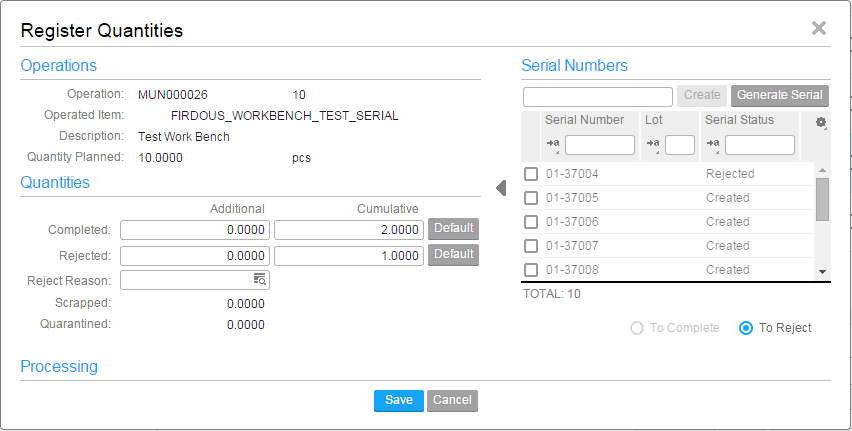Toggle the select-all serials header checkbox
Screen dimensions: 852x431
(x=531, y=133)
